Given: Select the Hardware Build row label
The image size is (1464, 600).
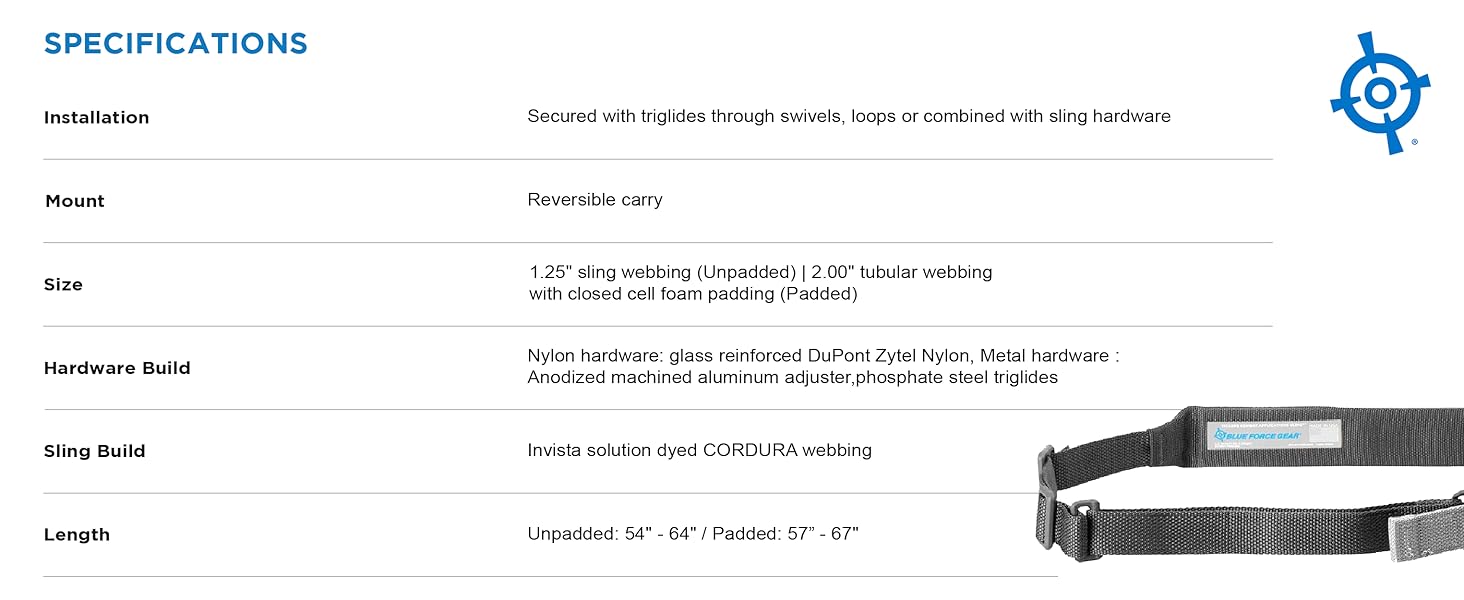Looking at the screenshot, I should click(x=117, y=368).
